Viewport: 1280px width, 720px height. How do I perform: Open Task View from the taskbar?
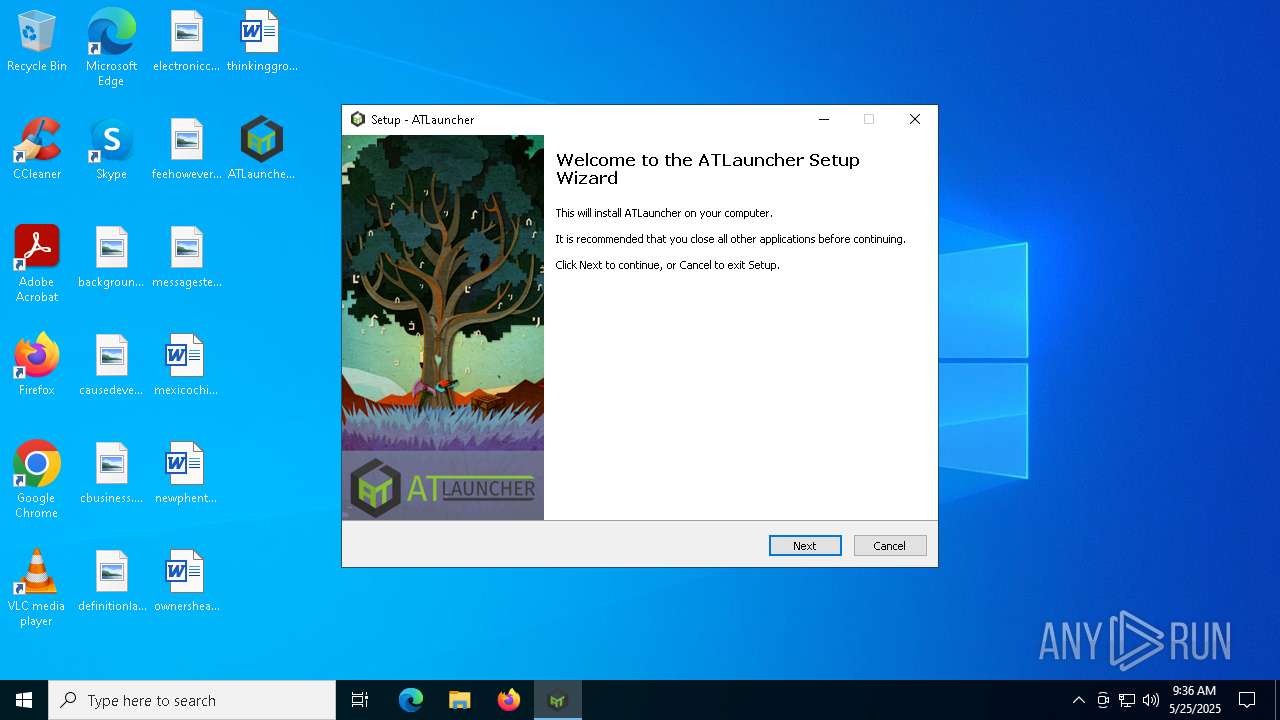click(360, 700)
